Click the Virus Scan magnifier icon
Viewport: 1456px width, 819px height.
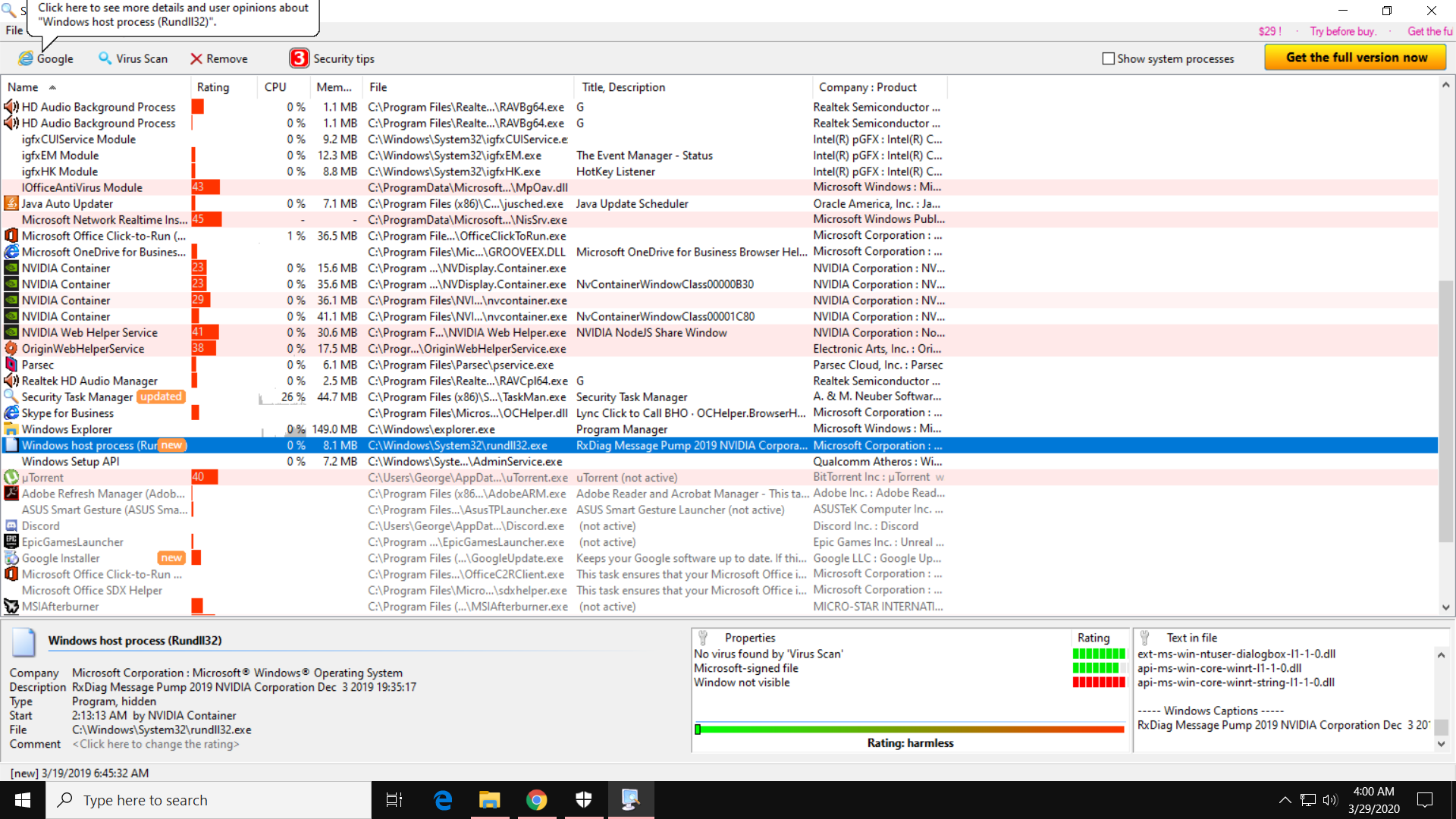105,58
